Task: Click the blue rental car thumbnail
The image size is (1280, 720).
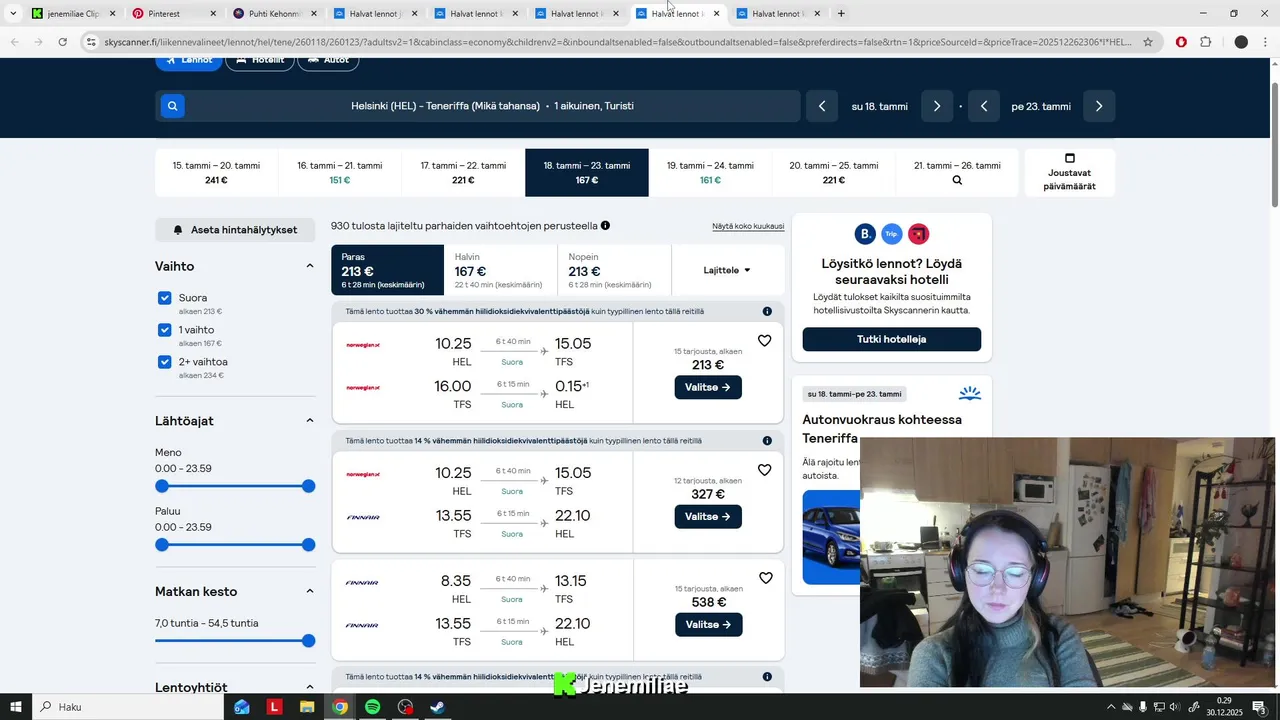Action: [831, 537]
